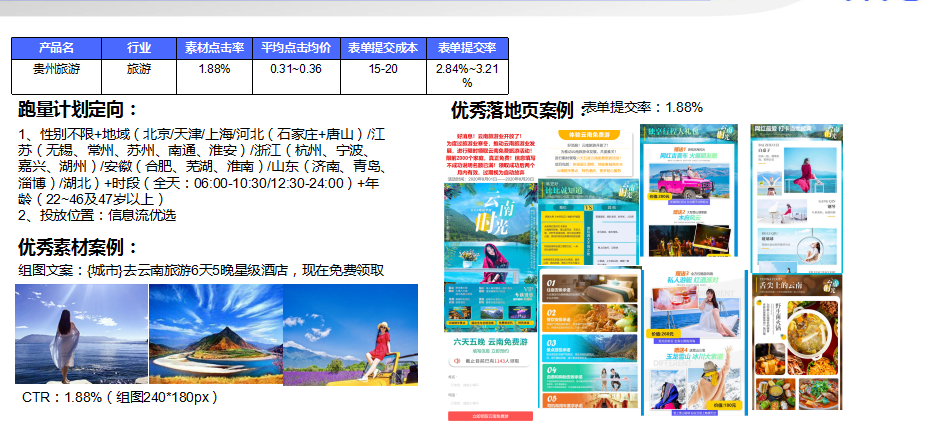Viewport: 930px width, 438px height.
Task: Select the 2.84%~3.21% table cell
Action: pos(467,75)
